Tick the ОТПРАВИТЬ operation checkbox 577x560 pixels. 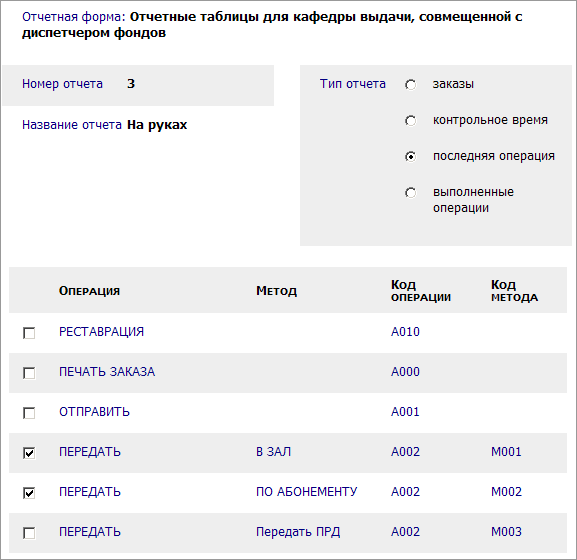click(x=29, y=413)
